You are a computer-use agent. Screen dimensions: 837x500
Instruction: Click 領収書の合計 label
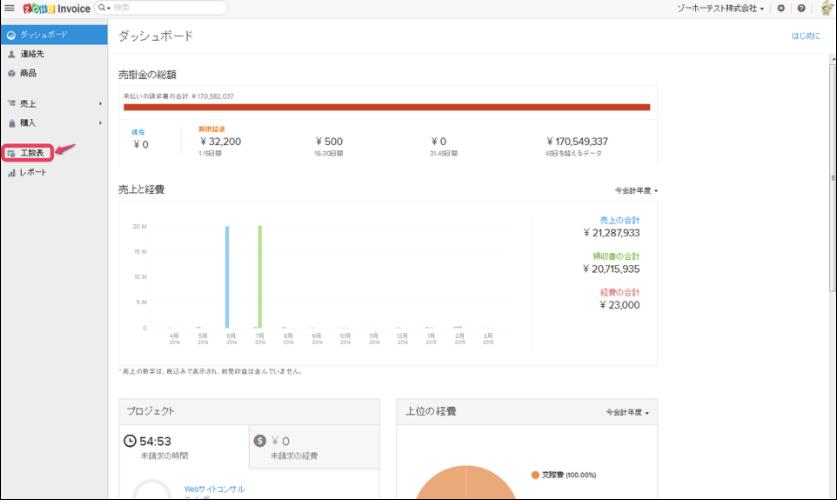(615, 256)
